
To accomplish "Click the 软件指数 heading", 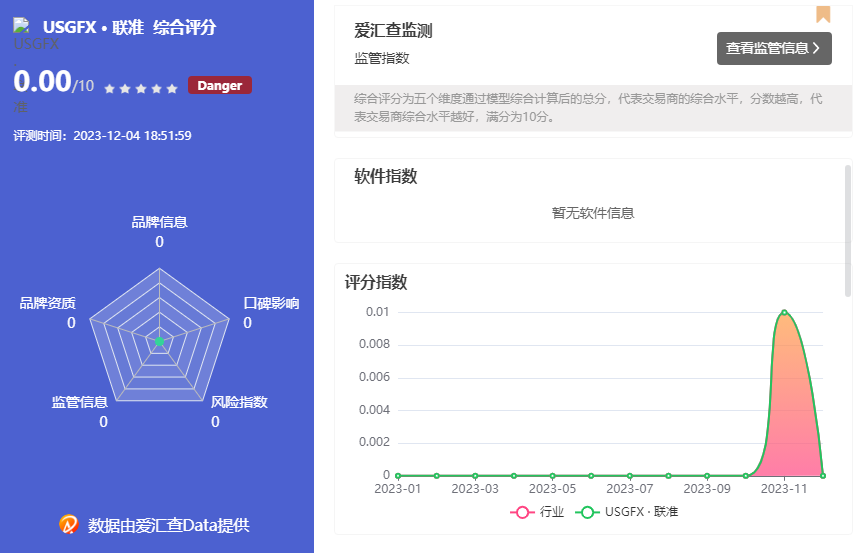I will coord(385,176).
